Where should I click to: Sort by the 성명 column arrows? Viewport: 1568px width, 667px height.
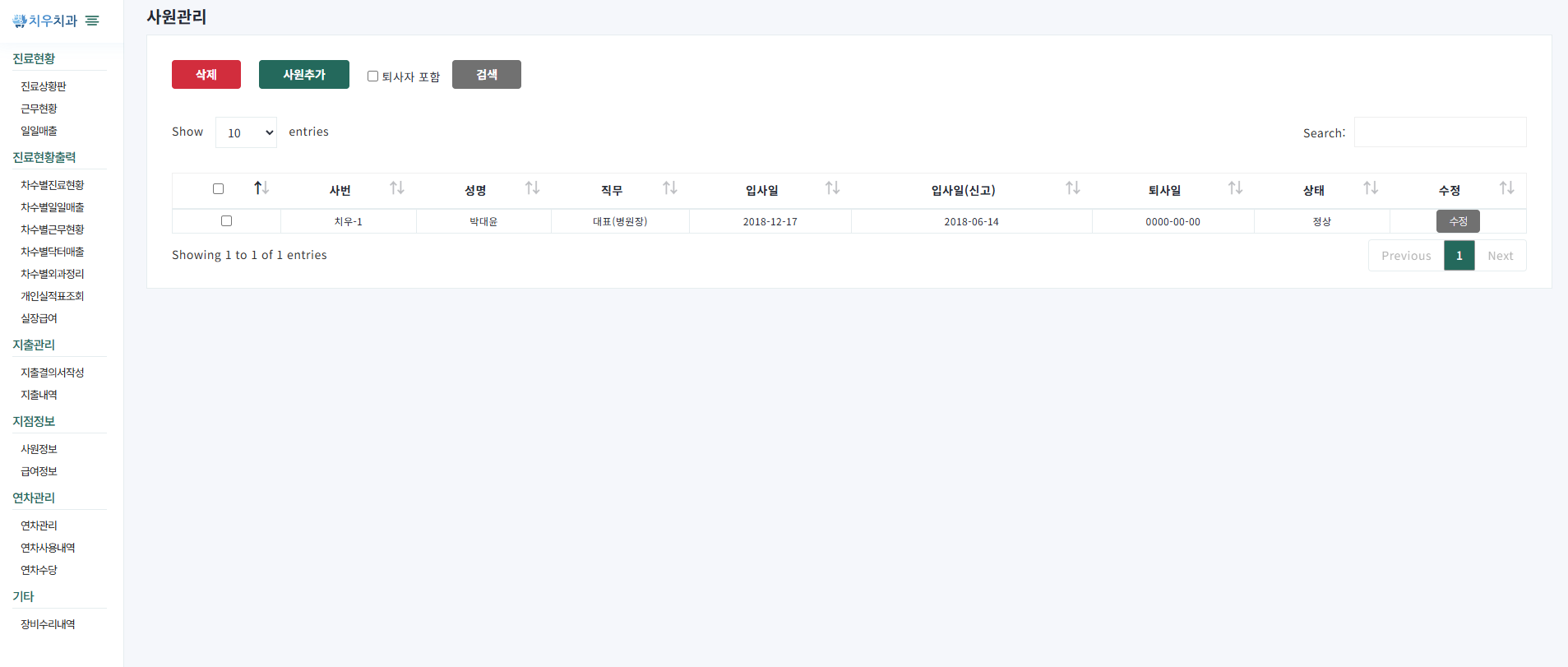coord(533,188)
